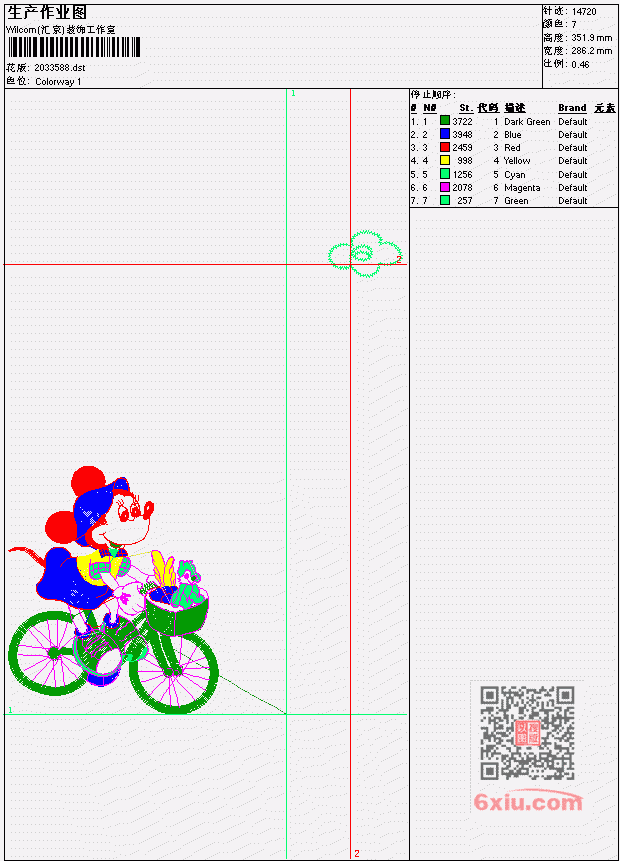Viewport: 620px width, 861px height.
Task: Select the Cyan row's color swatch
Action: coord(445,174)
